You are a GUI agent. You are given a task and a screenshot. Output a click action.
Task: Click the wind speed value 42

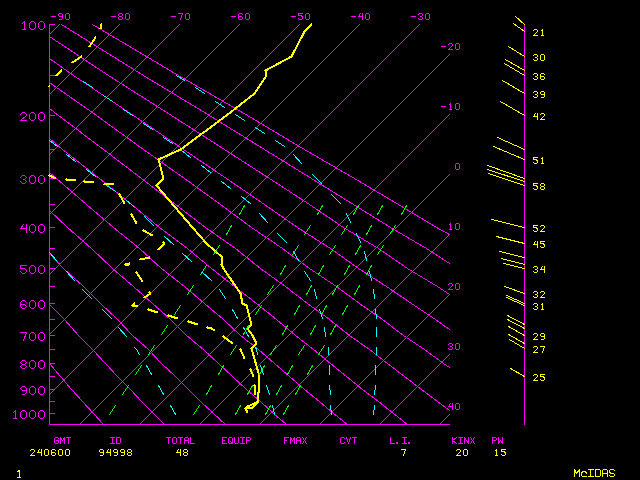[x=538, y=117]
